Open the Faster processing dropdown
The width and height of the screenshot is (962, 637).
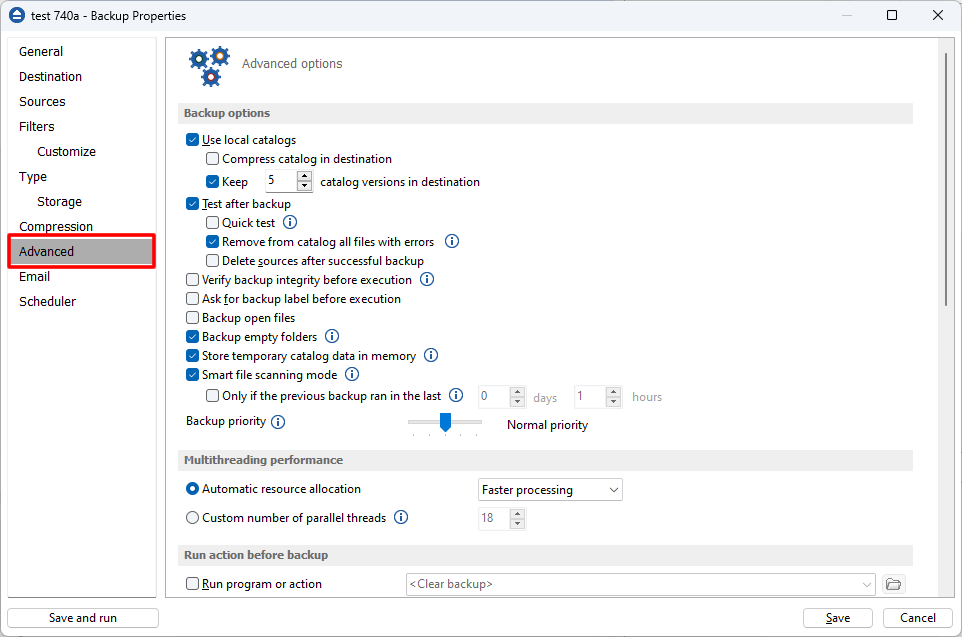click(x=549, y=490)
